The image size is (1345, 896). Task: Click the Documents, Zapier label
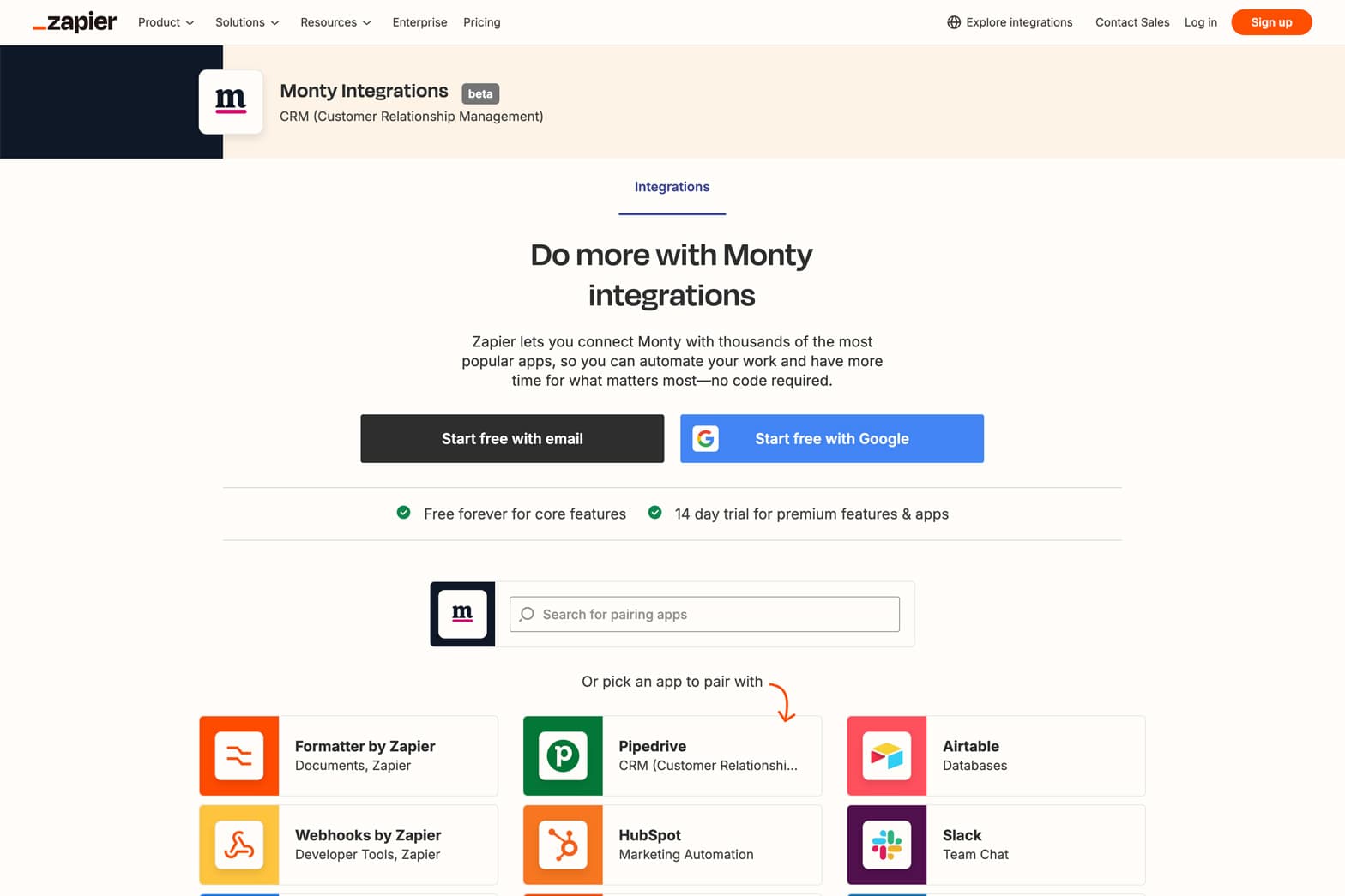[353, 766]
